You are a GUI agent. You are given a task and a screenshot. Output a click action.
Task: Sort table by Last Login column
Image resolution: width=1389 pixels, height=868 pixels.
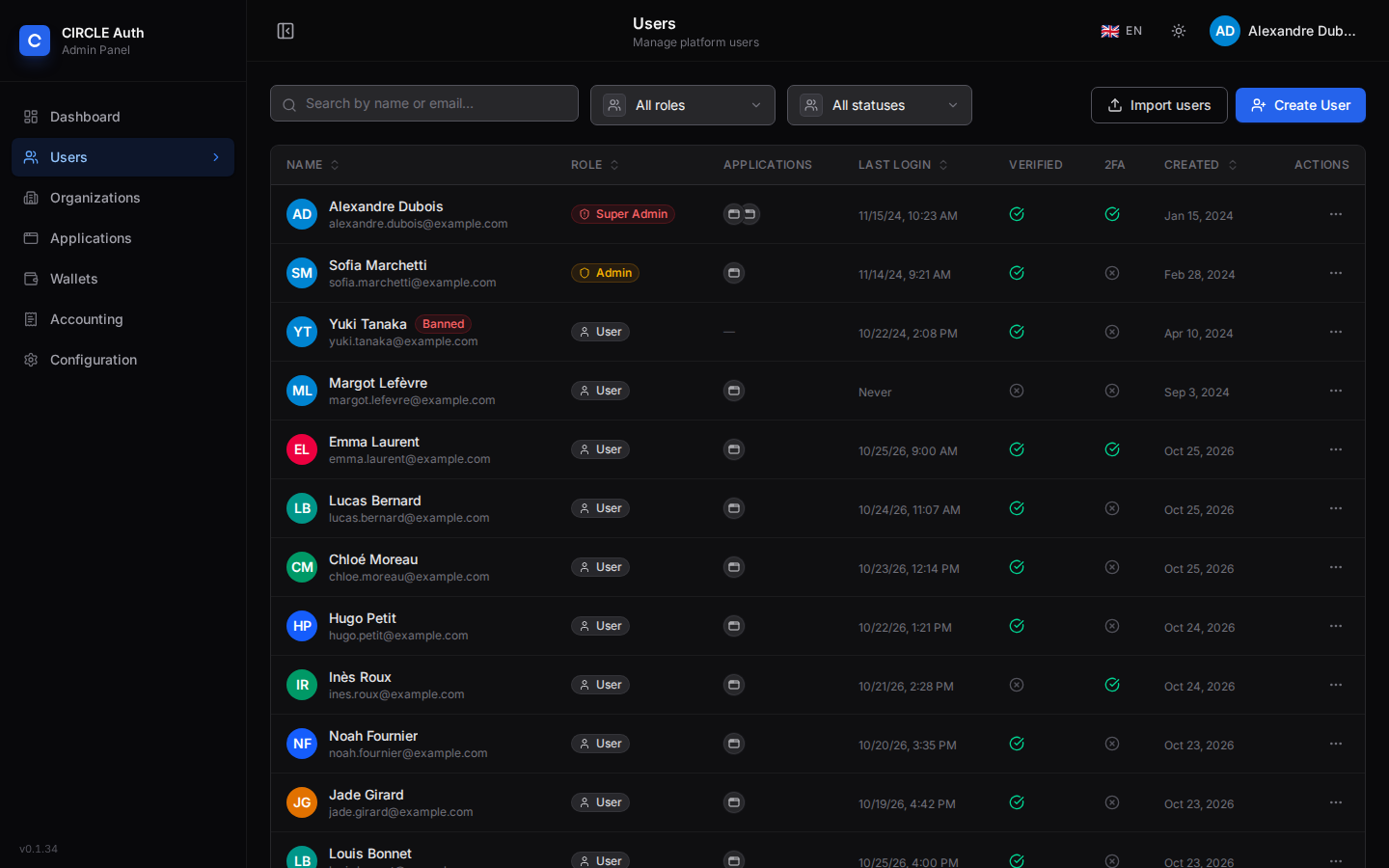tap(904, 165)
